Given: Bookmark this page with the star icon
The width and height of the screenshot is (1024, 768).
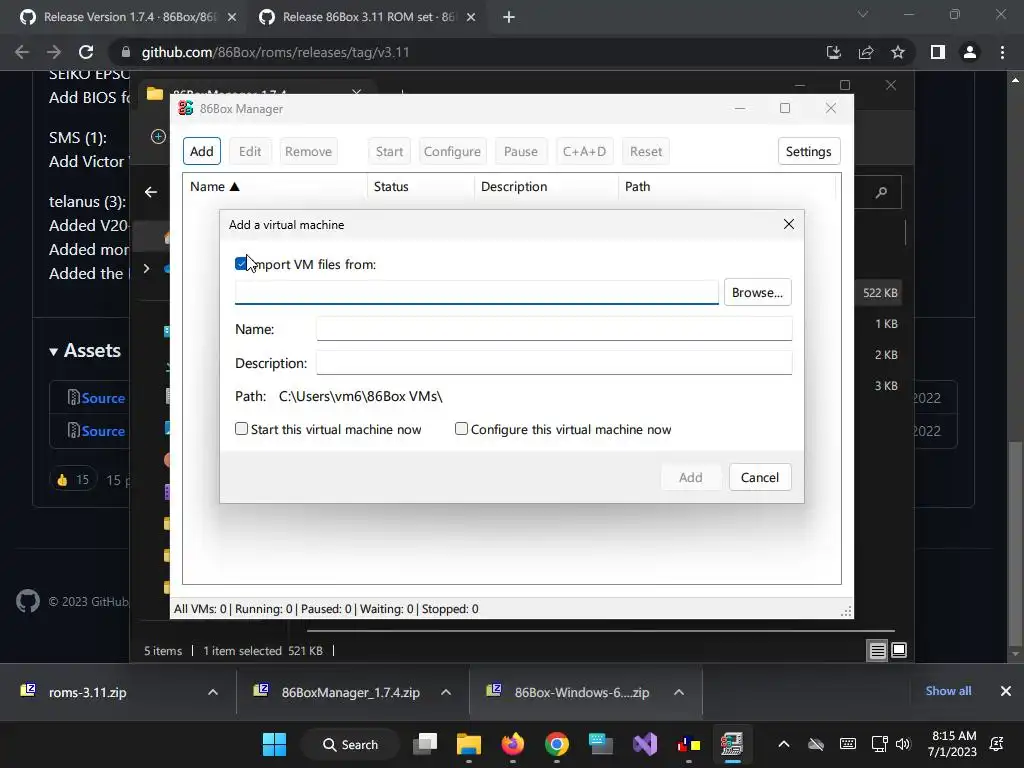Looking at the screenshot, I should 898,52.
